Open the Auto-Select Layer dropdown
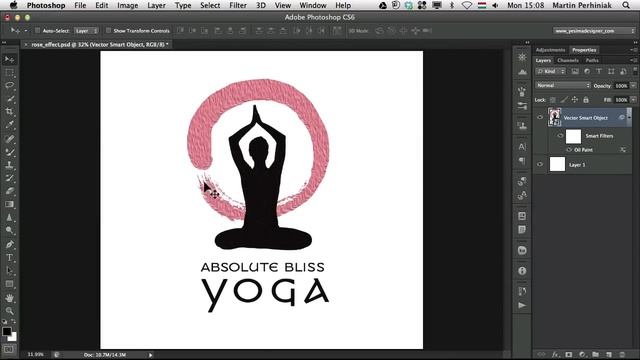The width and height of the screenshot is (640, 360). pyautogui.click(x=86, y=31)
